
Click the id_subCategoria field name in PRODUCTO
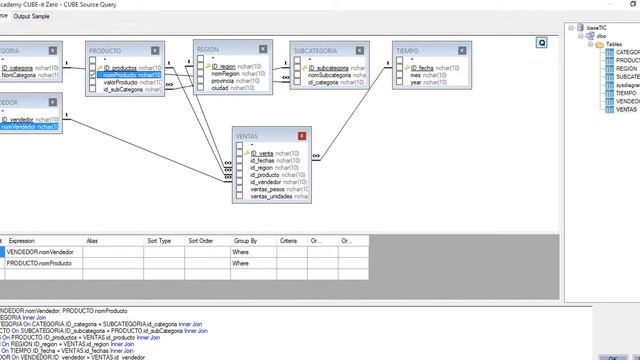coord(123,89)
